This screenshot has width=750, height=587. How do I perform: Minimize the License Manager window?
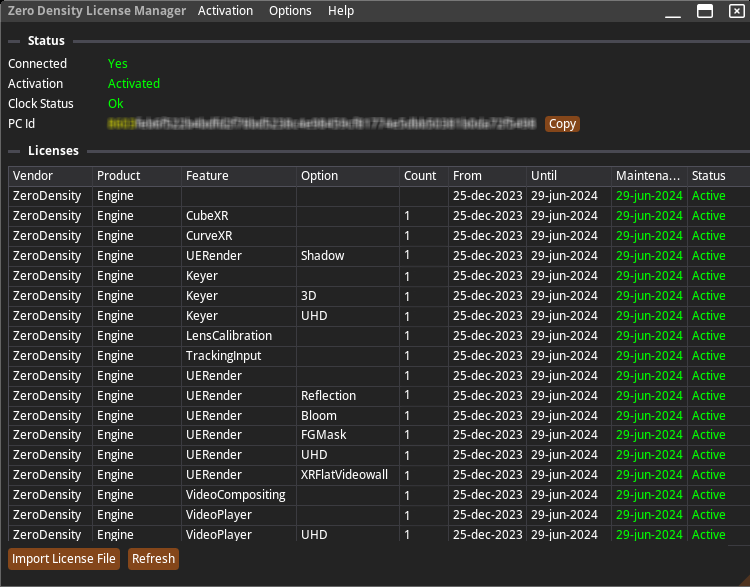pos(672,11)
